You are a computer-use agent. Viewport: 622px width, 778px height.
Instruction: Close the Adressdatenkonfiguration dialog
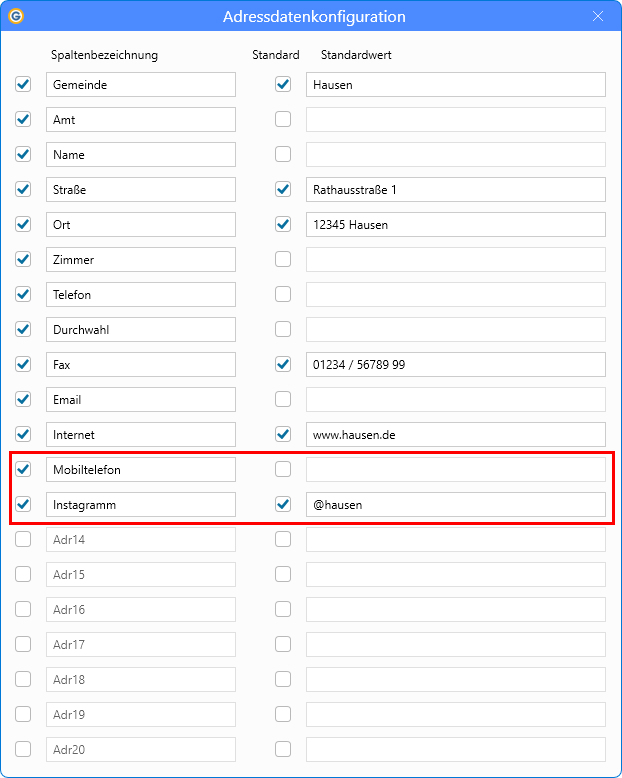click(598, 16)
